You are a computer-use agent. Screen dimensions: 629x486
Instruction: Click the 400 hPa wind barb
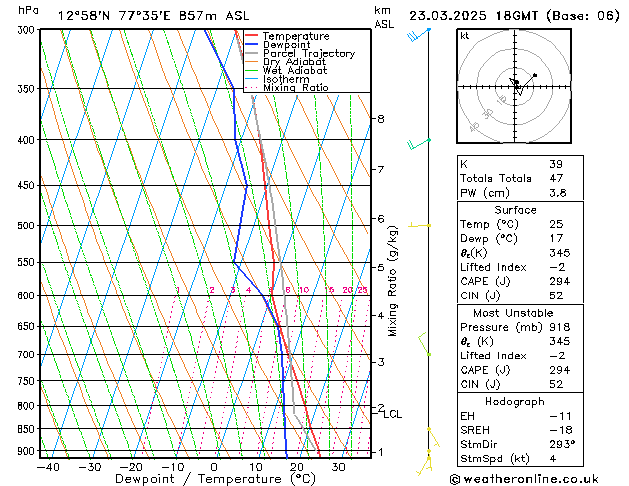pos(419,144)
